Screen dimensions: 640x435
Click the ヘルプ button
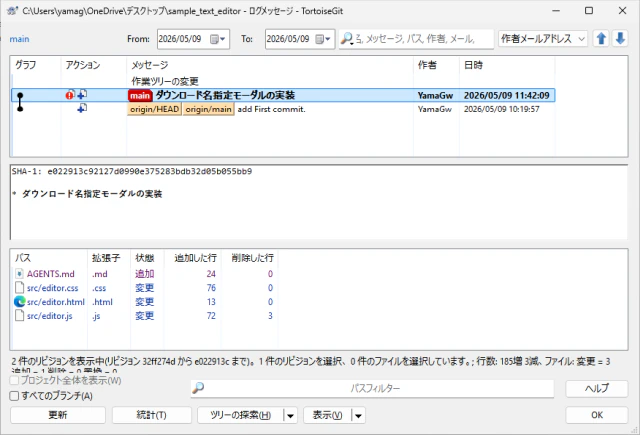[x=596, y=388]
